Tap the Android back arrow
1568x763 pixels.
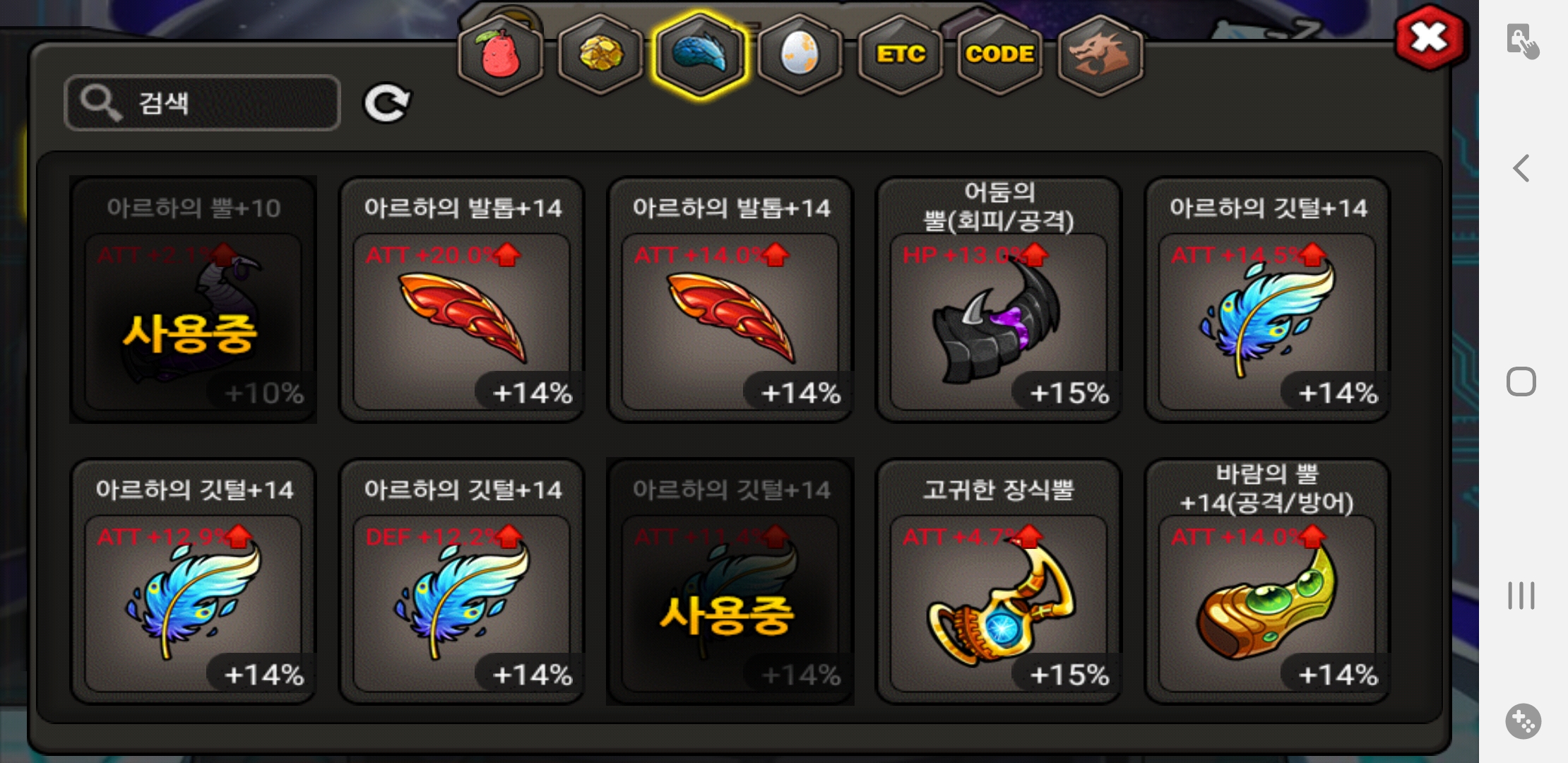click(x=1522, y=168)
